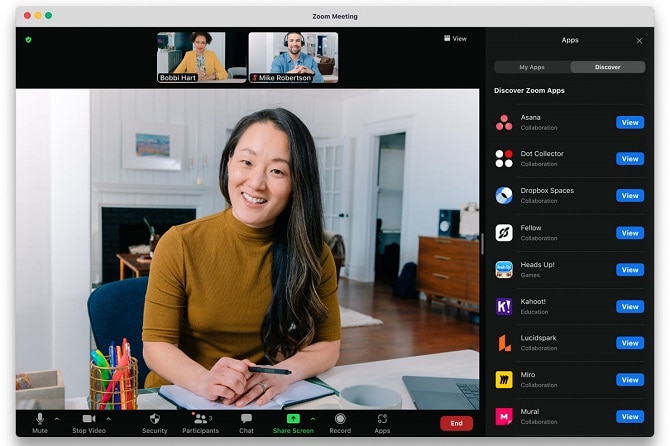The image size is (670, 446).
Task: Click the green encryption shield icon
Action: coord(29,39)
